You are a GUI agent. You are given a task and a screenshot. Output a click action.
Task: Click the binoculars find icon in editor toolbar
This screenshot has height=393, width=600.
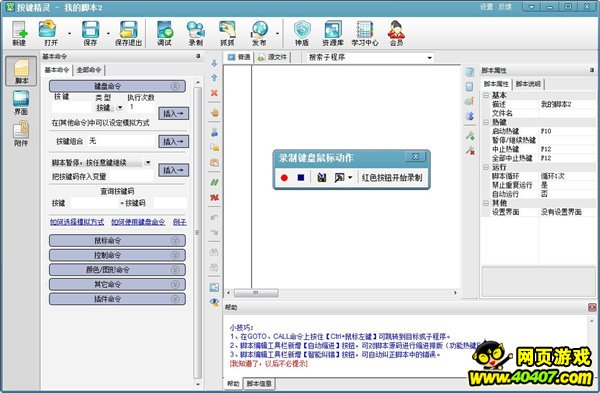pos(214,252)
